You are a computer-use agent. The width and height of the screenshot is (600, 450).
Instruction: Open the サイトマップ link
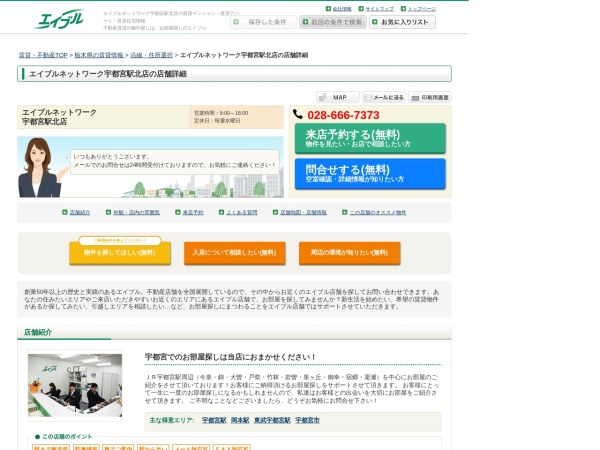(379, 9)
